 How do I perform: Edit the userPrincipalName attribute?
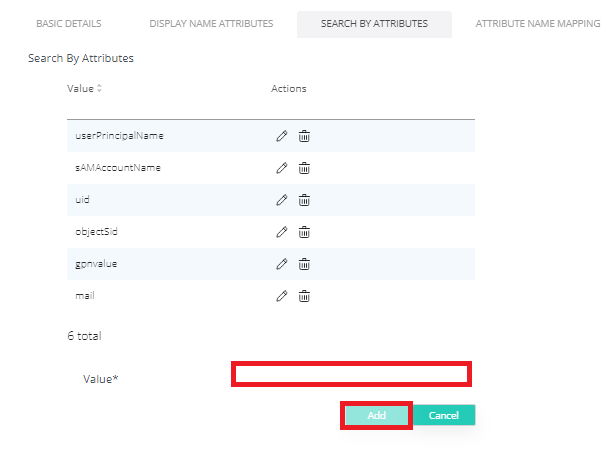coord(282,136)
